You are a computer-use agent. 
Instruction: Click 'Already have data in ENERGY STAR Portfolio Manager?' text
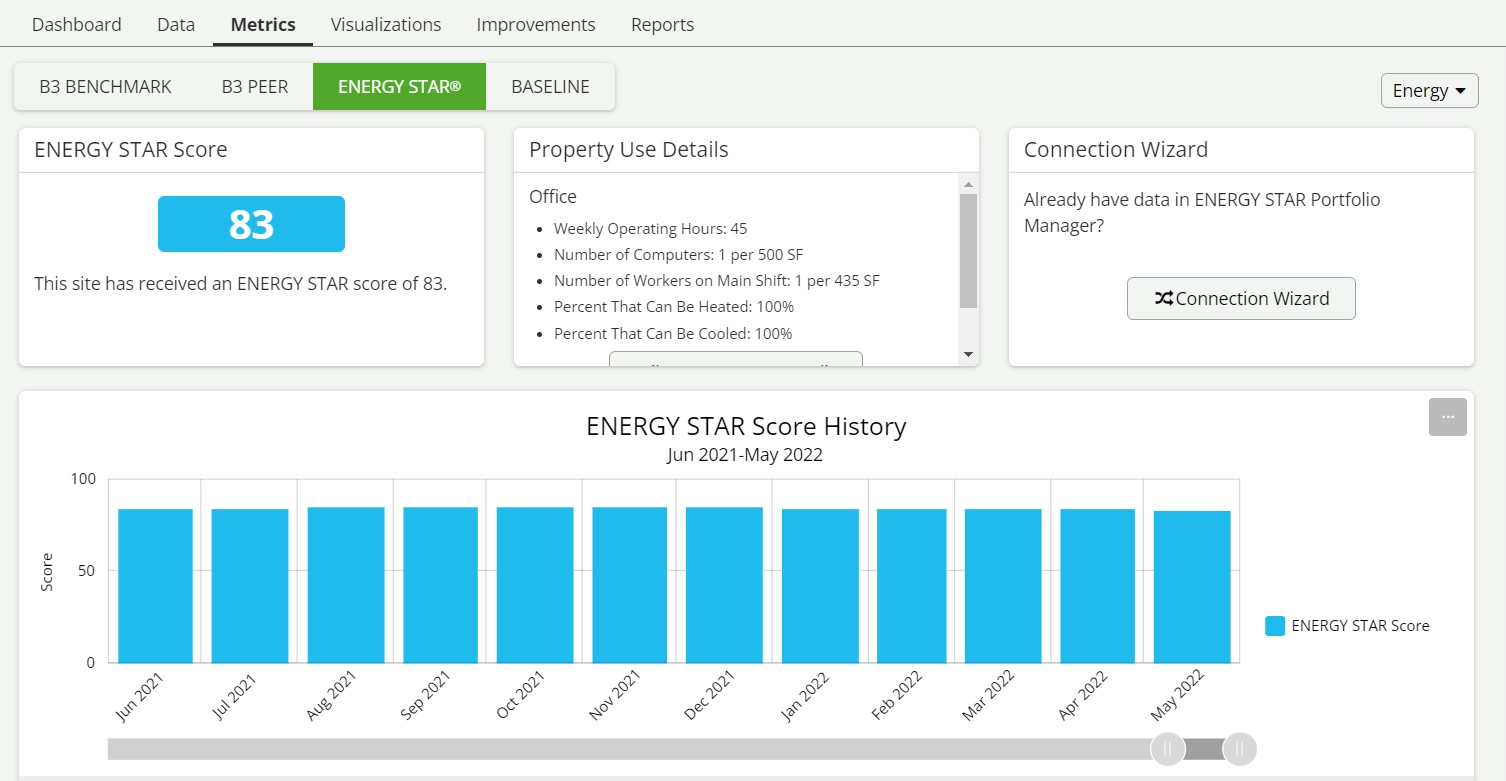pos(1202,213)
